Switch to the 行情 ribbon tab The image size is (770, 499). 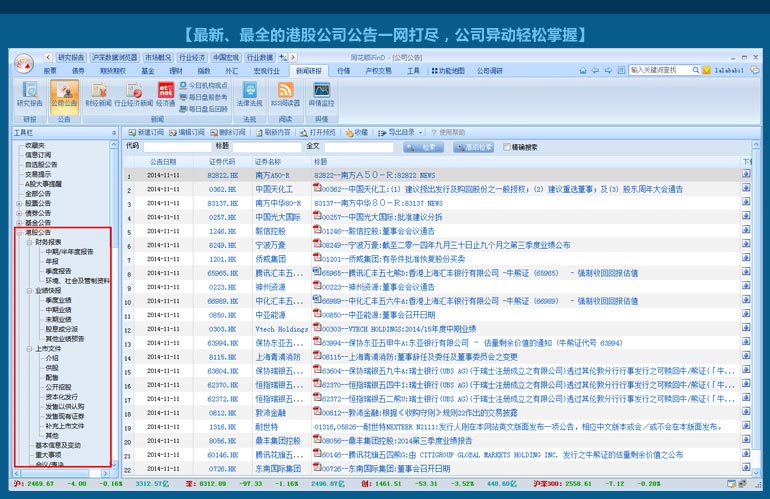coord(344,71)
